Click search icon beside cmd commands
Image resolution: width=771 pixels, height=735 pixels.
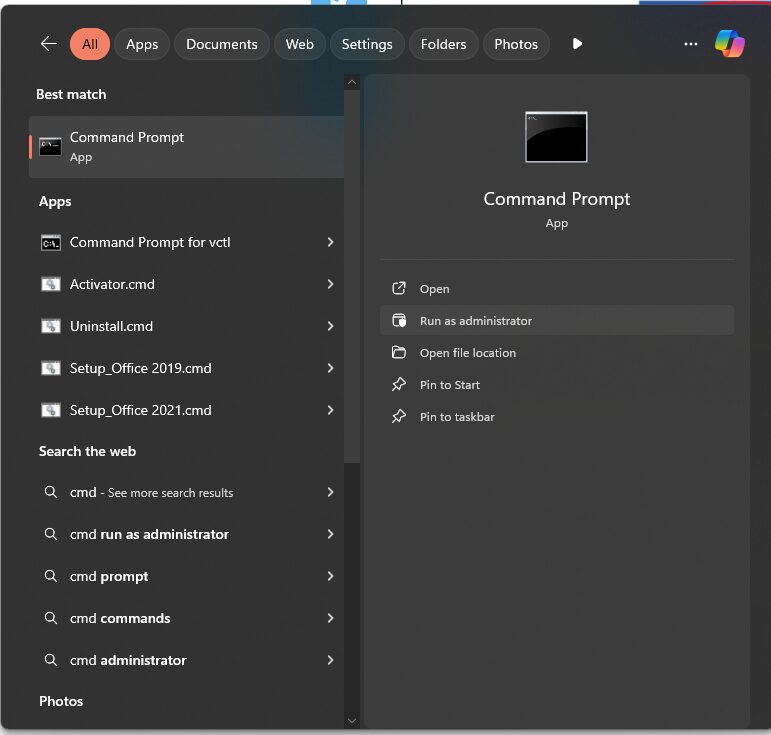51,618
